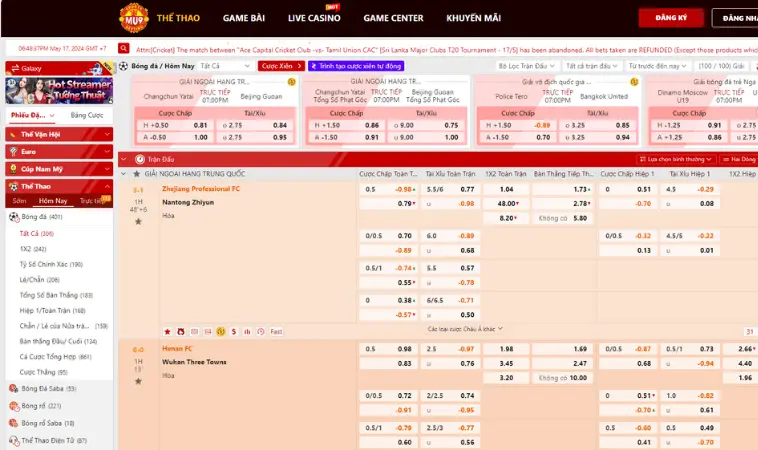Collapse the Trận Đấu section header
This screenshot has height=450, width=758.
(x=125, y=158)
